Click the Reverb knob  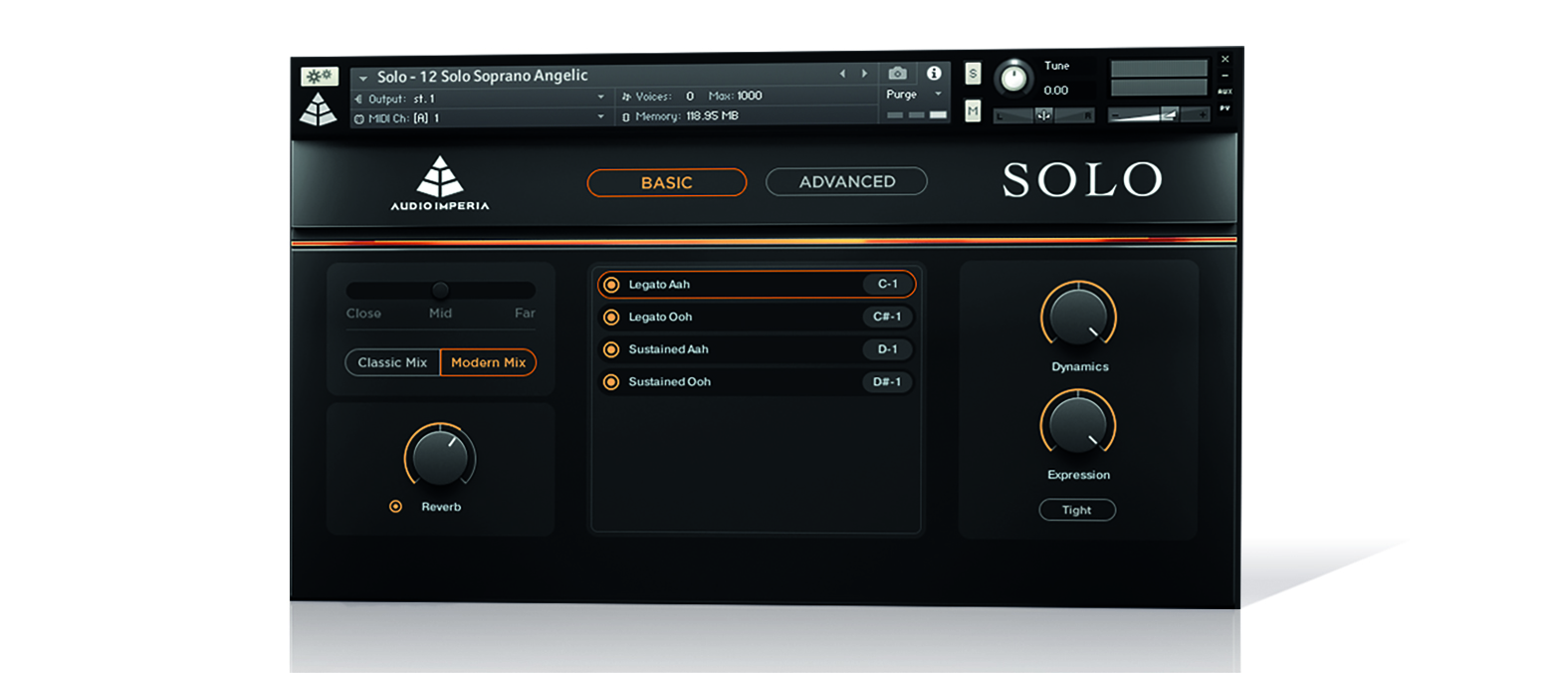[x=440, y=458]
